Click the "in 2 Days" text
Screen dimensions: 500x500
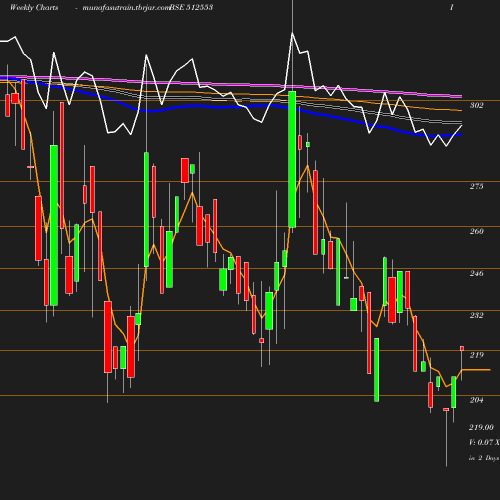click(484, 458)
